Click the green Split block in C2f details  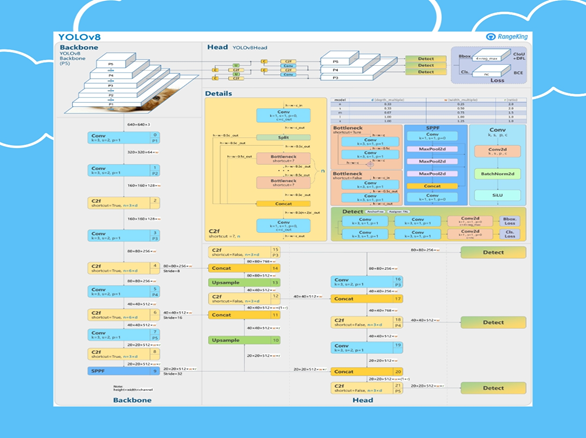[283, 137]
